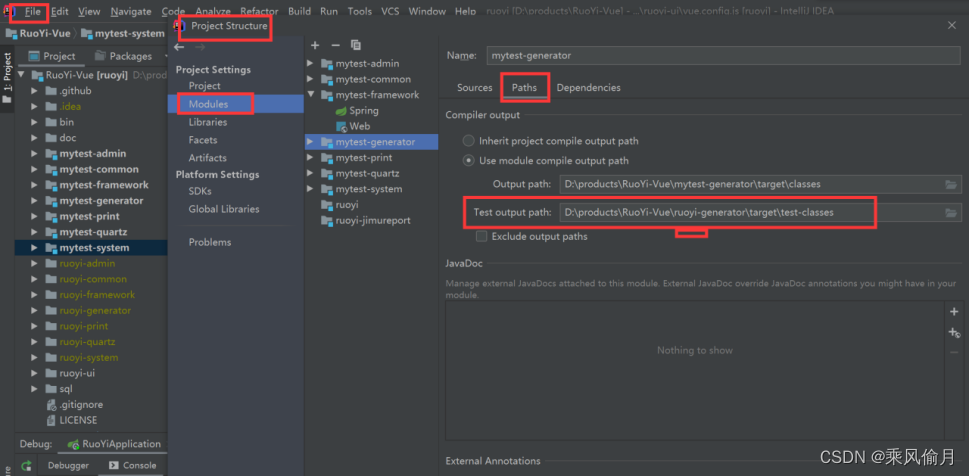Screen dimensions: 969x476
Task: Click the add module plus icon
Action: 315,45
